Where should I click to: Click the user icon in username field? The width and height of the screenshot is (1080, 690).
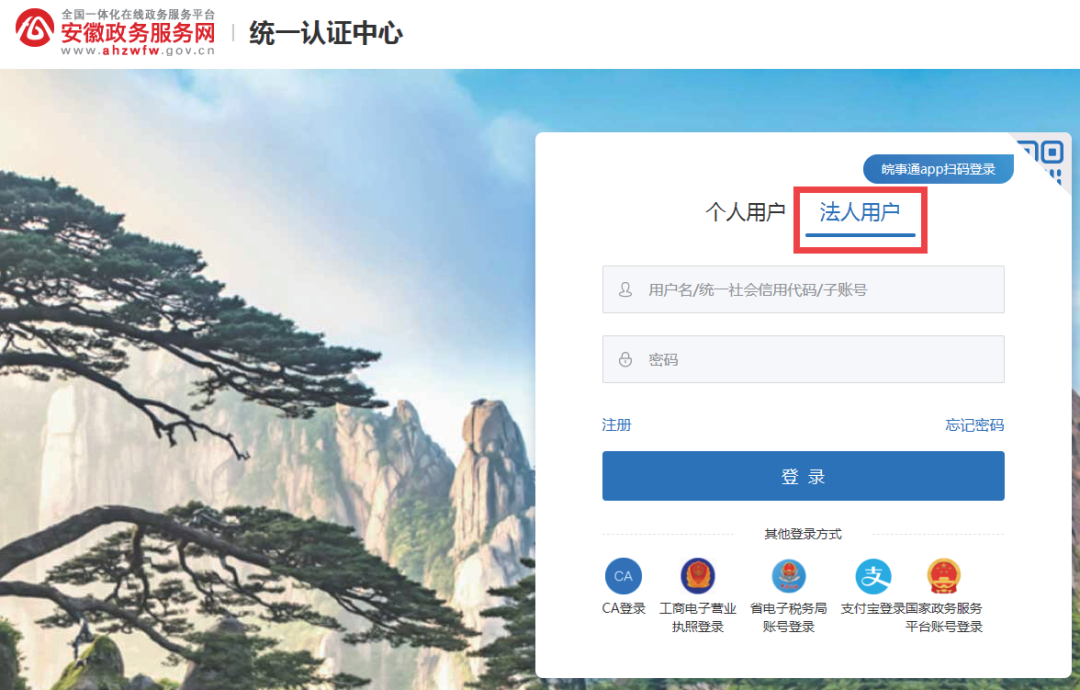pyautogui.click(x=625, y=289)
